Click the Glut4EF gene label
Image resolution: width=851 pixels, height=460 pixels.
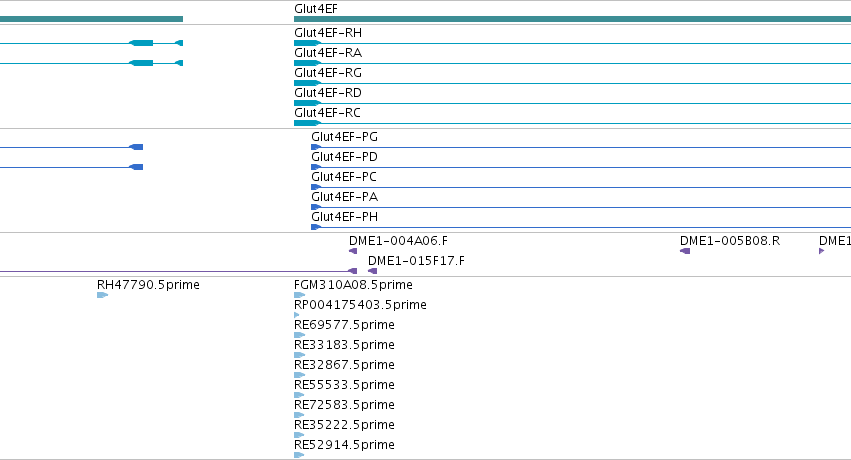(x=316, y=9)
